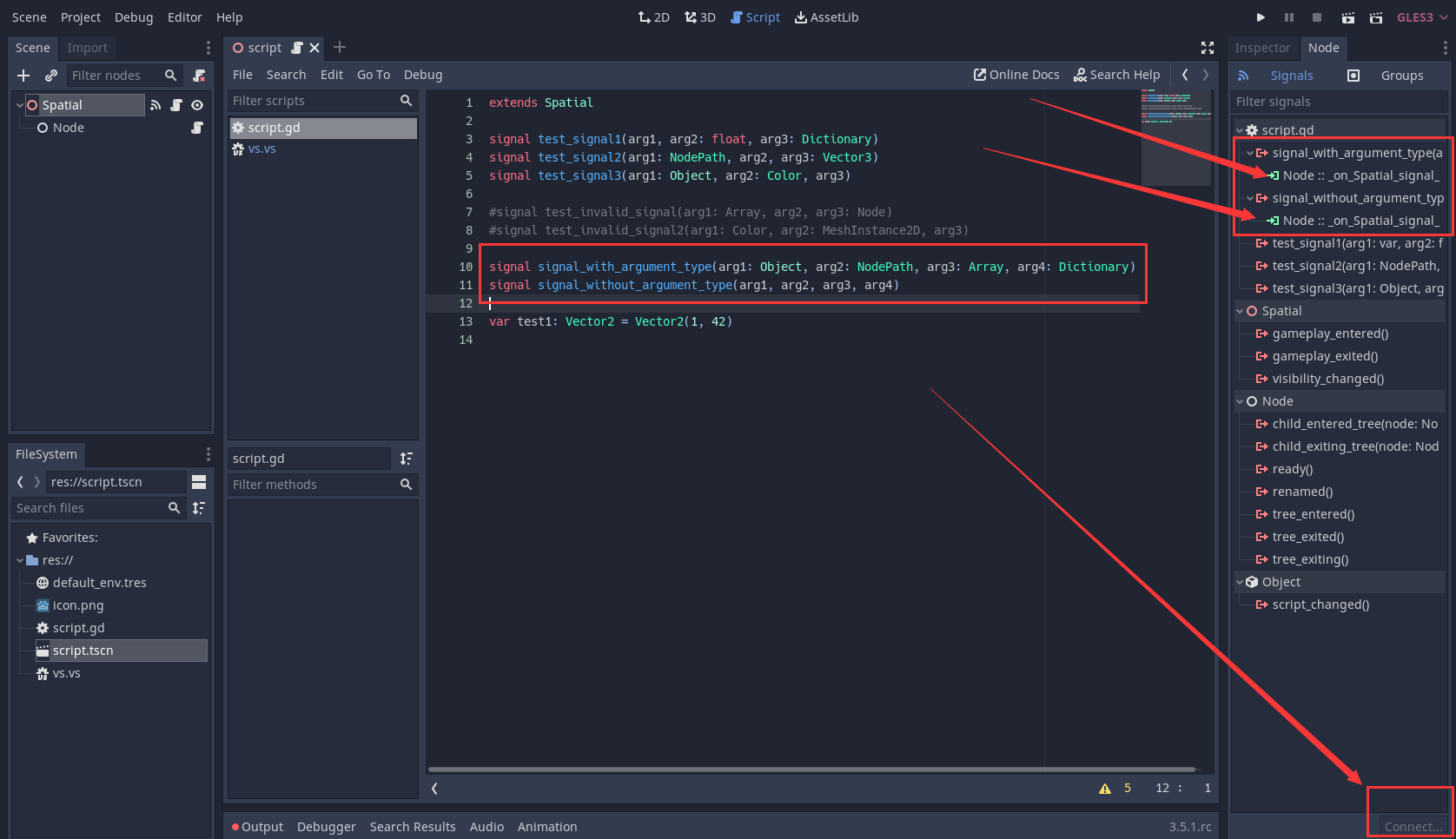Viewport: 1456px width, 839px height.
Task: Instance a child scene link icon
Action: click(51, 76)
